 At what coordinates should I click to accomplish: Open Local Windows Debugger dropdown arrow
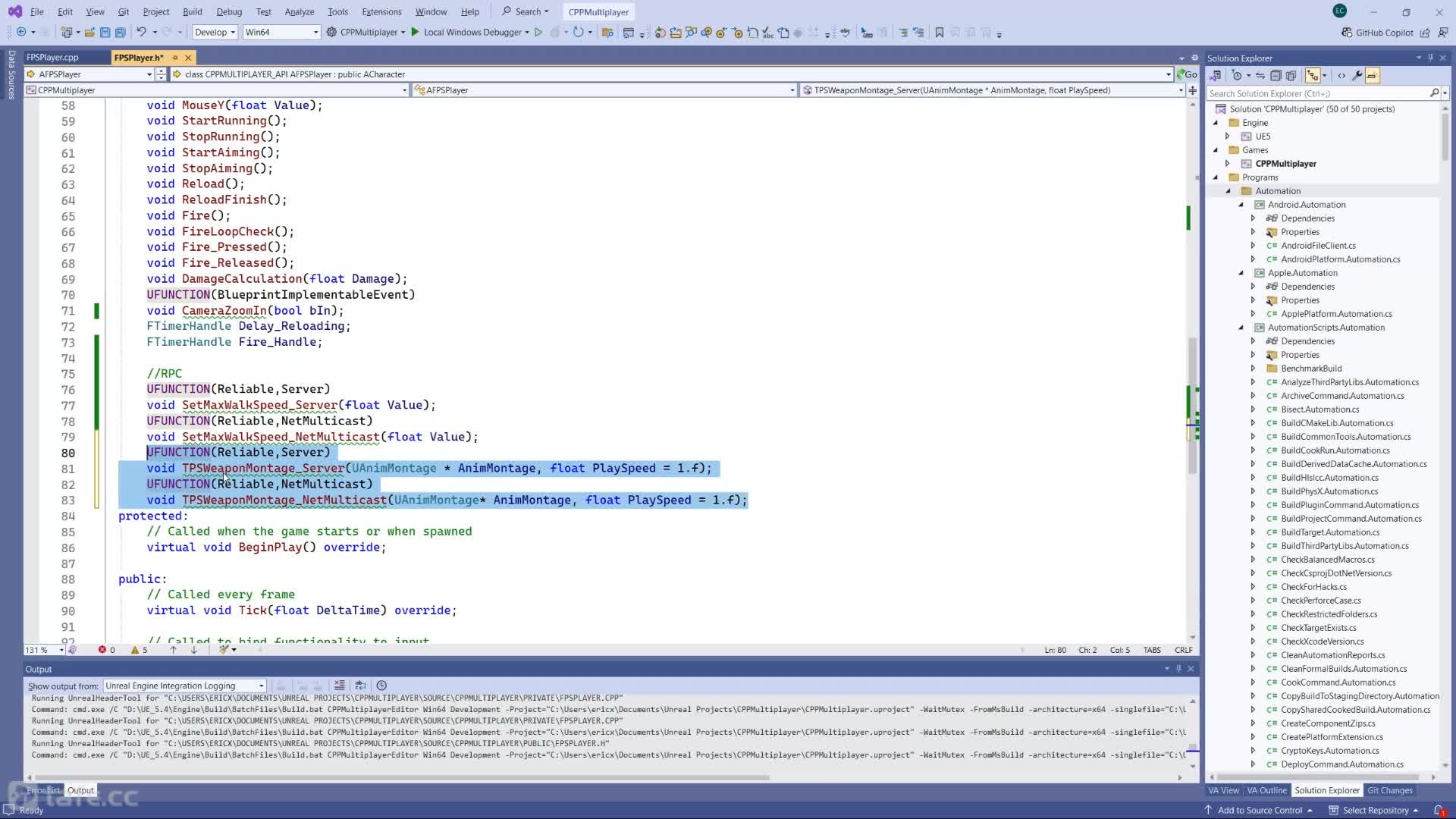point(527,33)
